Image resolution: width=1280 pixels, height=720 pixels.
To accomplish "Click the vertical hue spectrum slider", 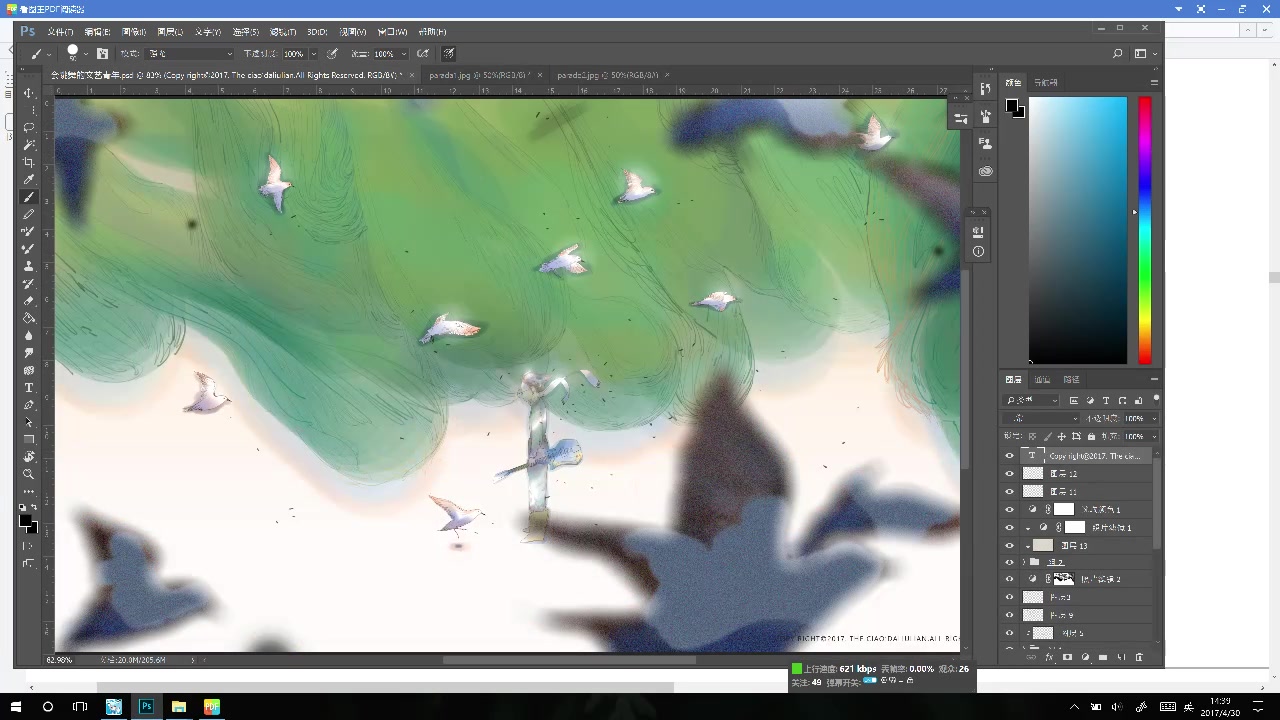I will coord(1144,230).
